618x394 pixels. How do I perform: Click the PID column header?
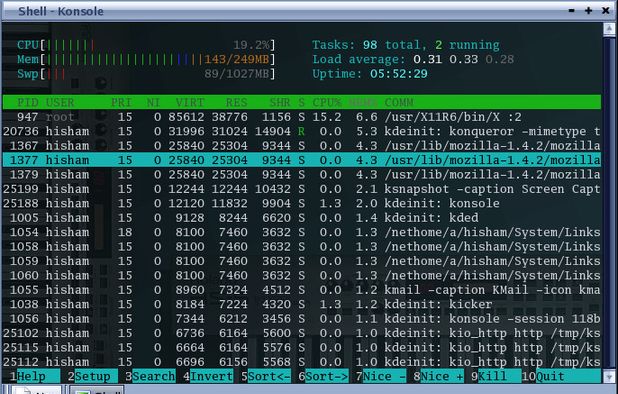click(x=28, y=102)
